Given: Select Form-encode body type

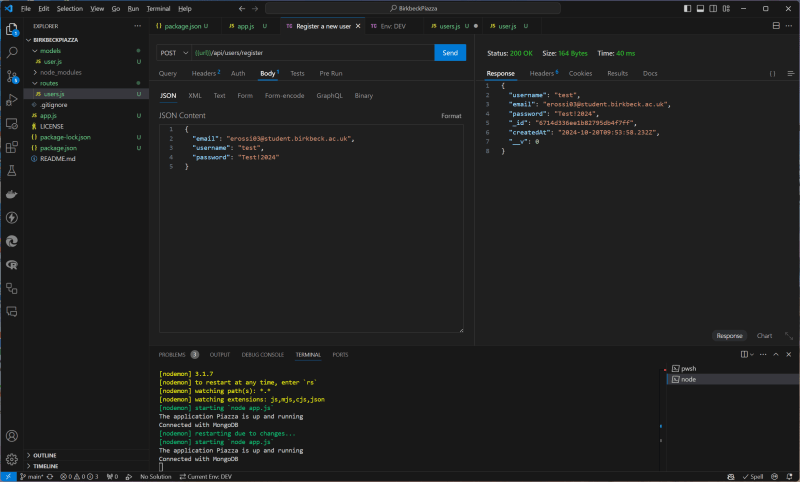Looking at the screenshot, I should tap(284, 96).
